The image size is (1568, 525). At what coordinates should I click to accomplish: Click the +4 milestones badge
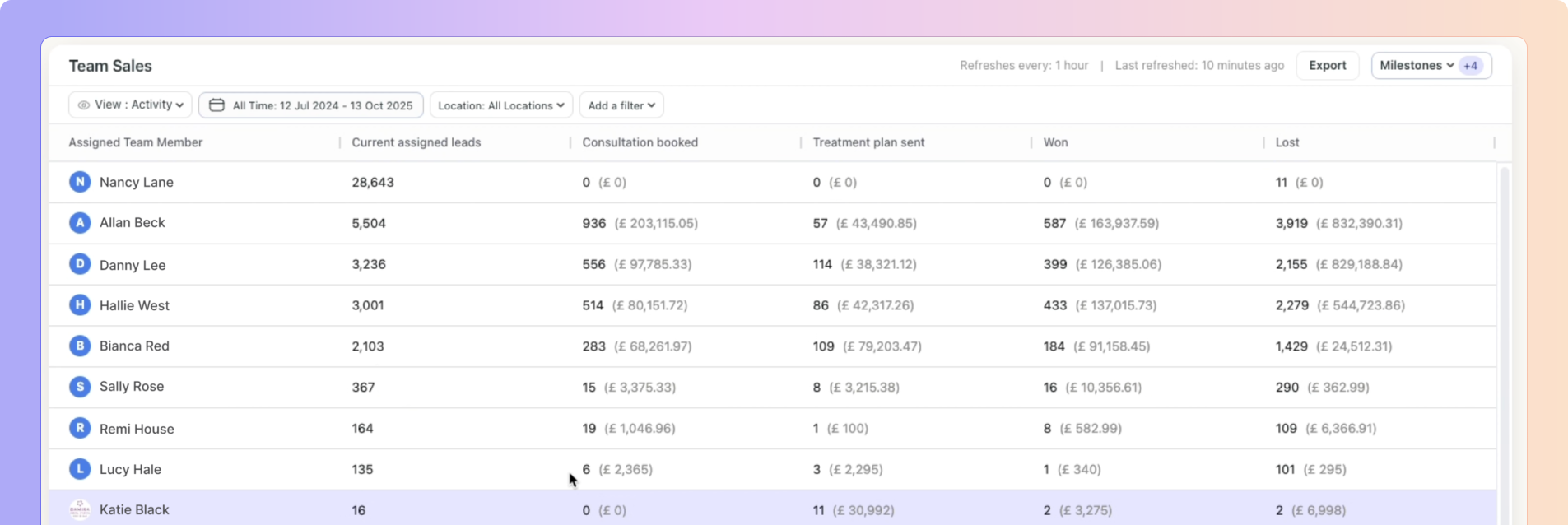pos(1471,66)
